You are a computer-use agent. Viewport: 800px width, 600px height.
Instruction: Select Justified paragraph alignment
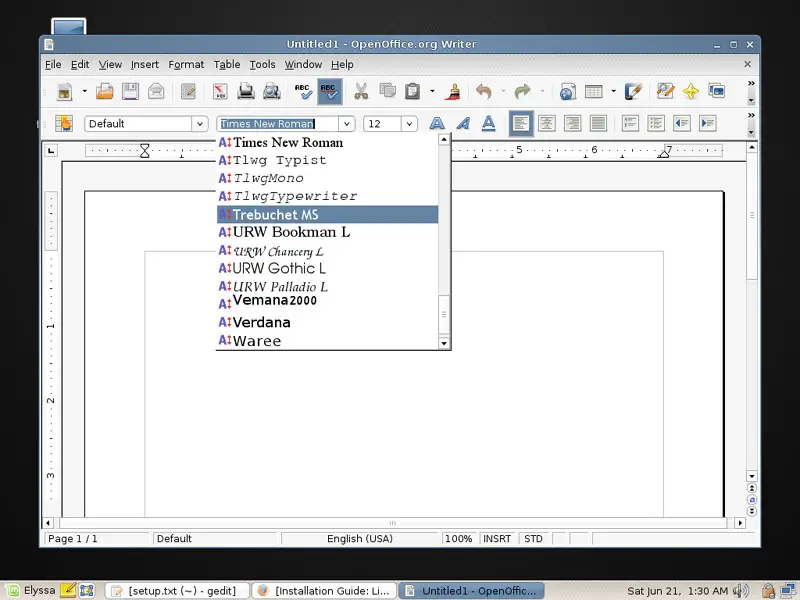click(x=598, y=123)
